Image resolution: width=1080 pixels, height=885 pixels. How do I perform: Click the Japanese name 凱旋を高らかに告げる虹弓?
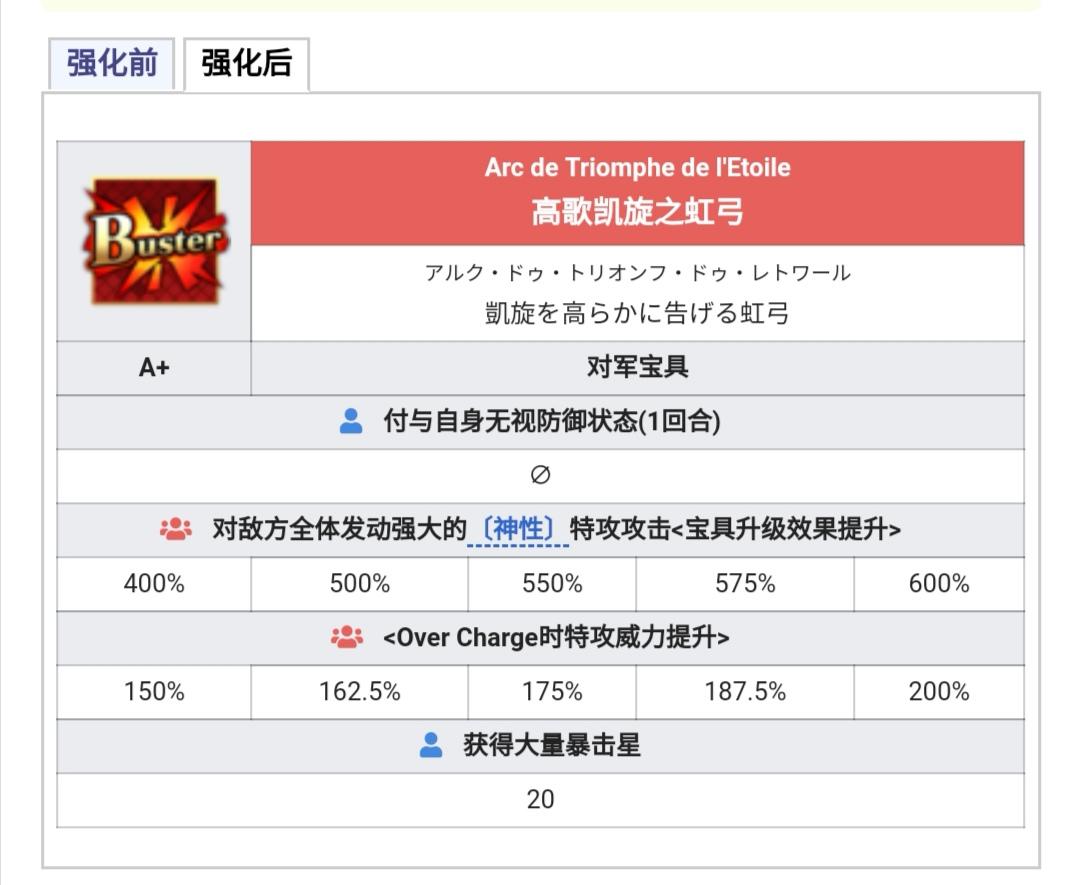click(637, 313)
